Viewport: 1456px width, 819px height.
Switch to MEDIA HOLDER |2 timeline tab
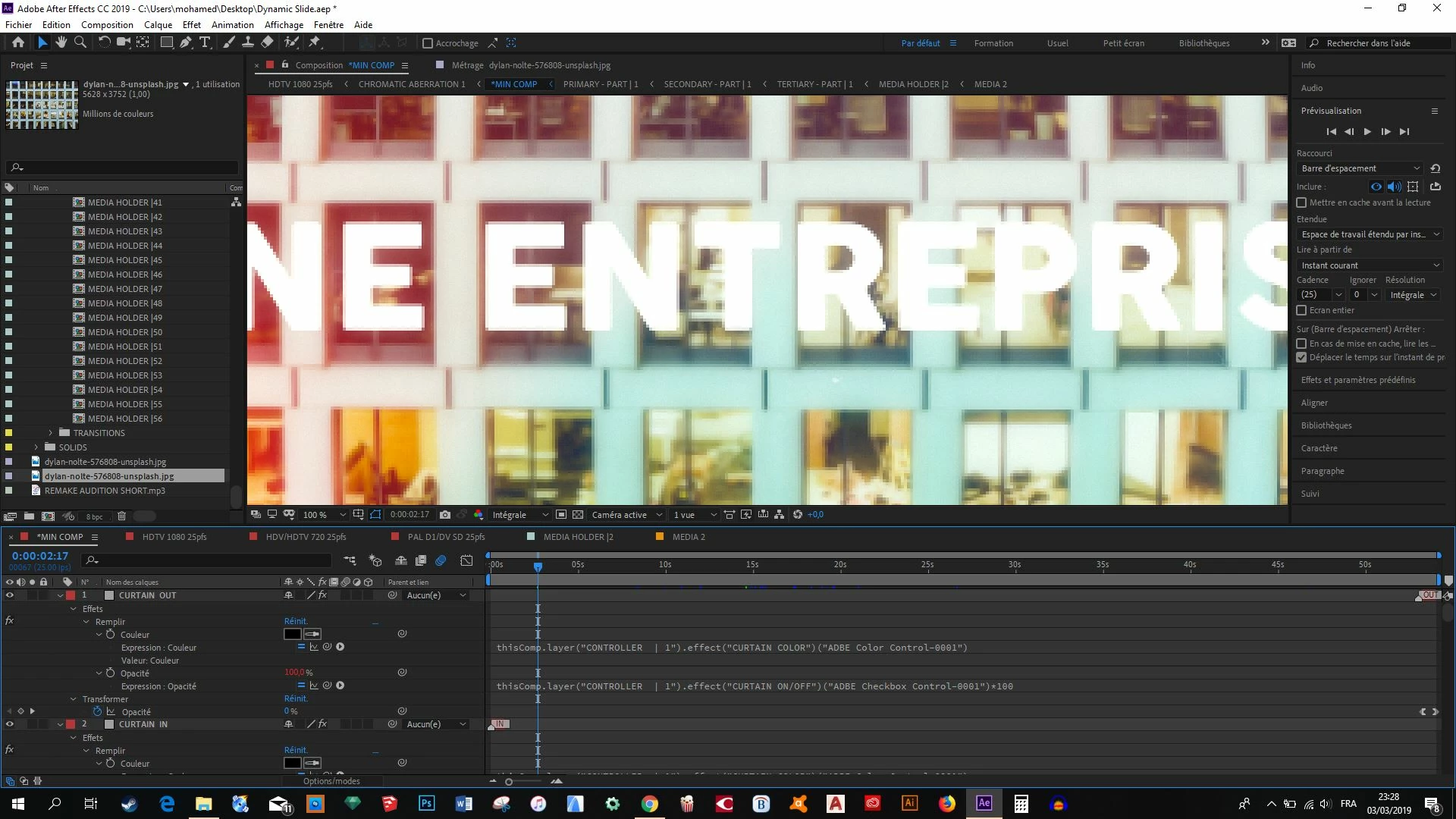(578, 537)
